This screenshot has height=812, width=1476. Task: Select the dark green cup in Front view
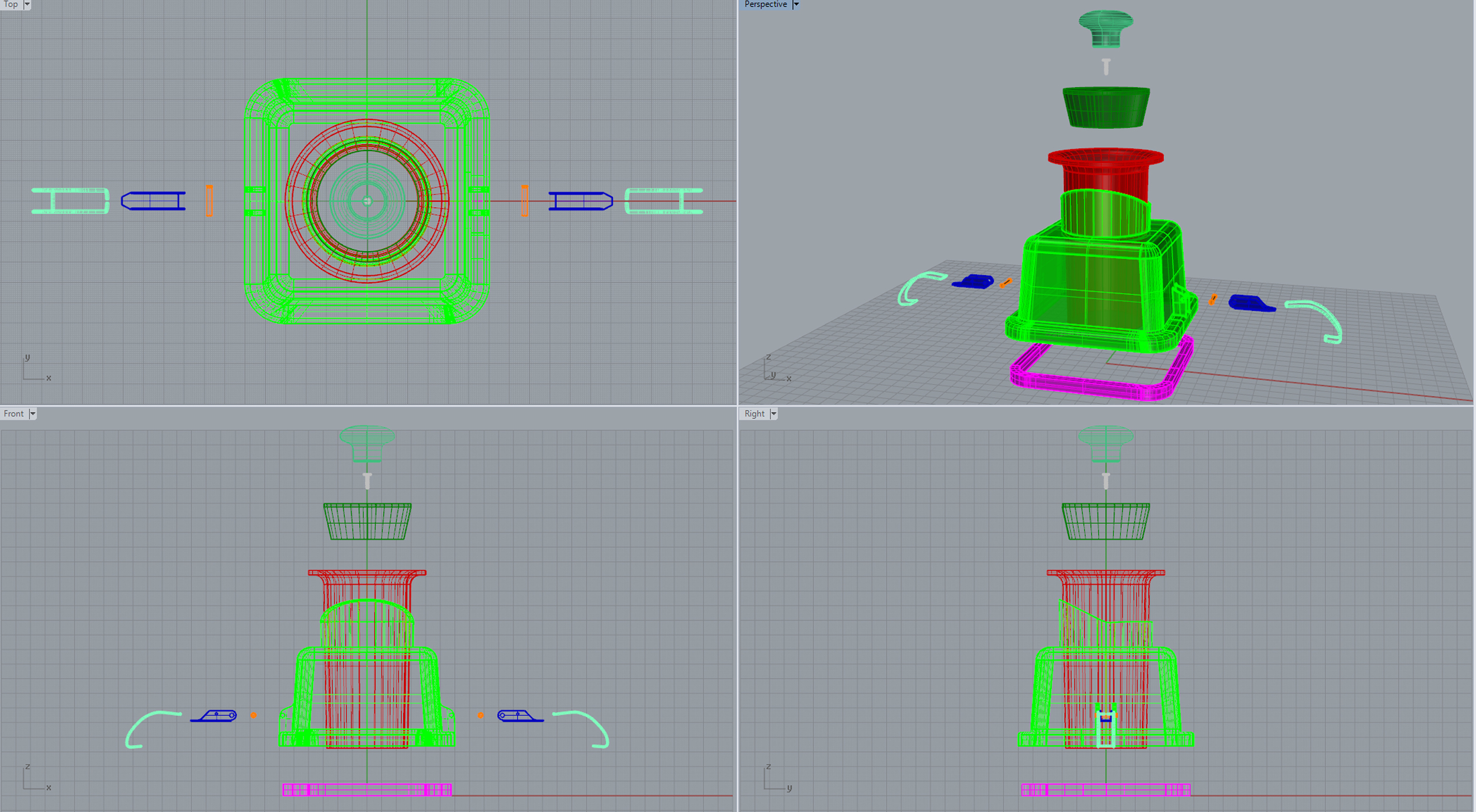click(x=367, y=522)
